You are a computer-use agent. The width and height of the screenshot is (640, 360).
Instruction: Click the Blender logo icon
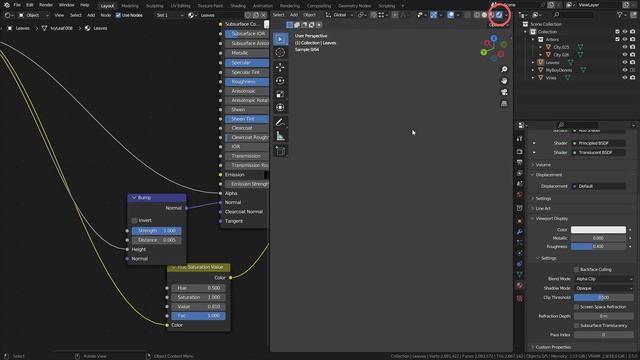[x=7, y=5]
